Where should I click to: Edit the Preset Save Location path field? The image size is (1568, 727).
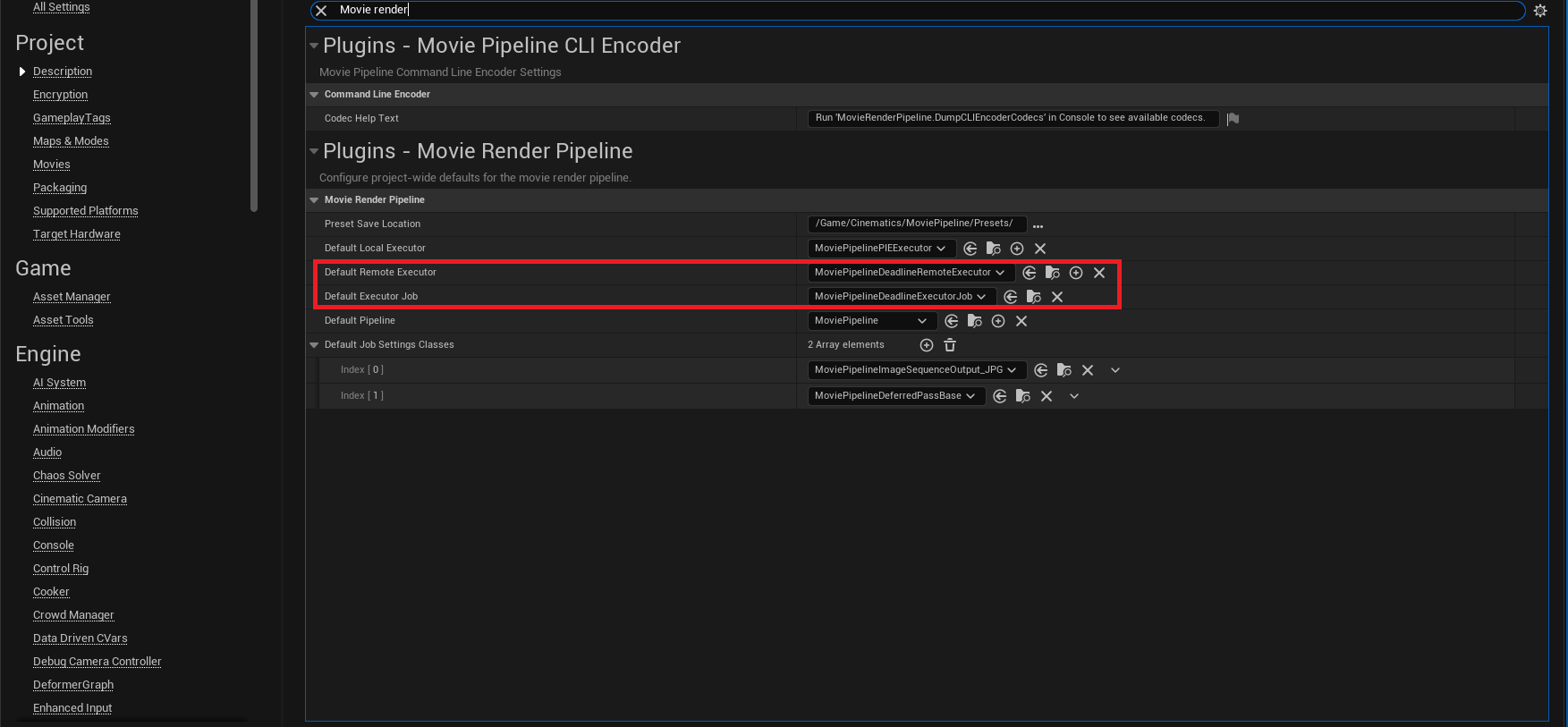[917, 224]
